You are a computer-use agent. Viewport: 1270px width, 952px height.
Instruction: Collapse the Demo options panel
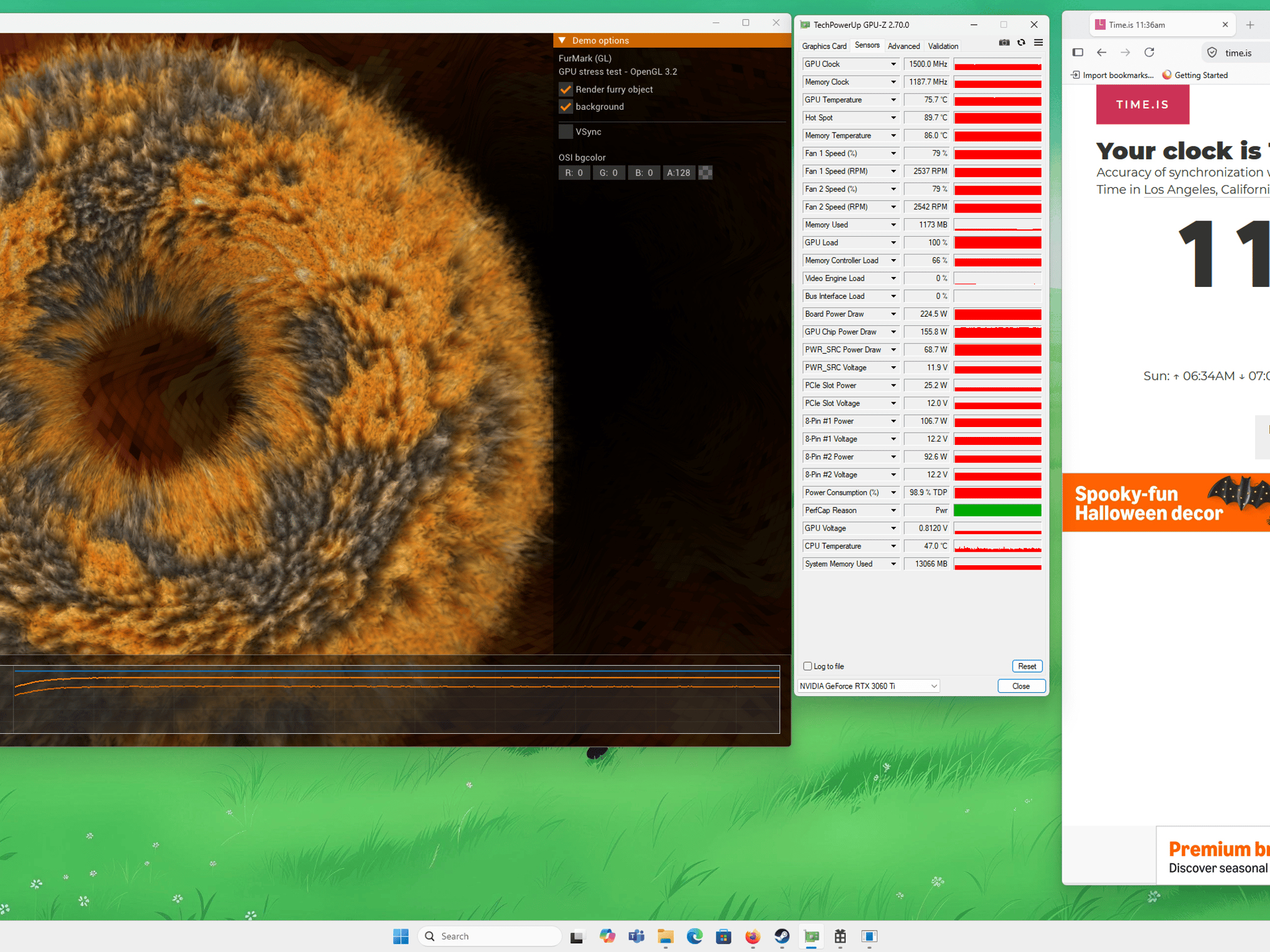coord(562,40)
